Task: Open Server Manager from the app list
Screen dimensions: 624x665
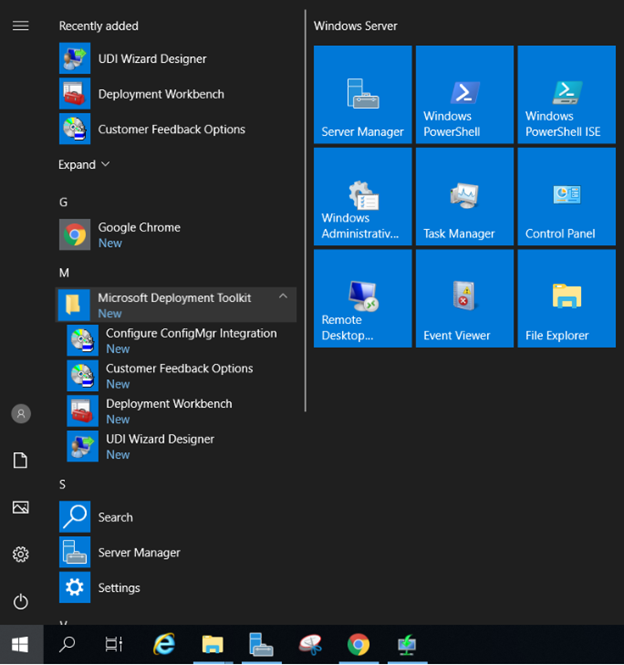Action: (177, 552)
